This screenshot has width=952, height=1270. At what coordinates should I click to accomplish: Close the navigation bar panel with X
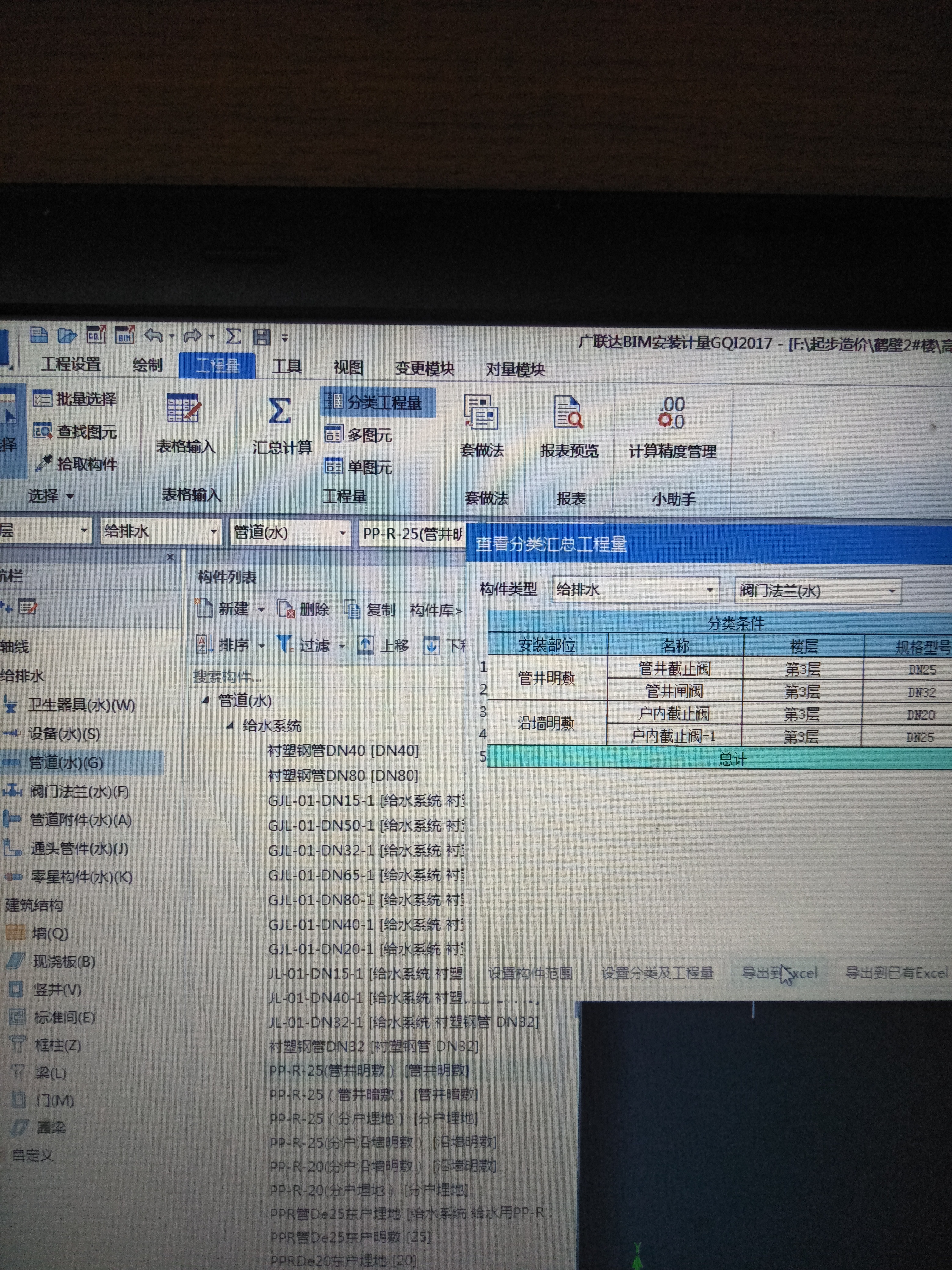[170, 557]
